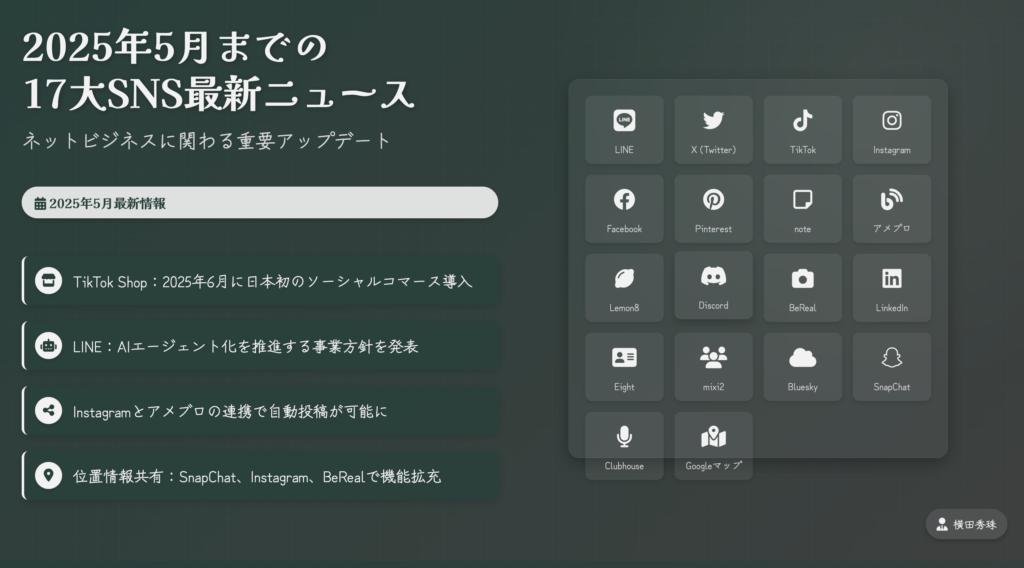The image size is (1024, 568).
Task: Click the heading line 2025年5月までの
Action: pyautogui.click(x=174, y=47)
